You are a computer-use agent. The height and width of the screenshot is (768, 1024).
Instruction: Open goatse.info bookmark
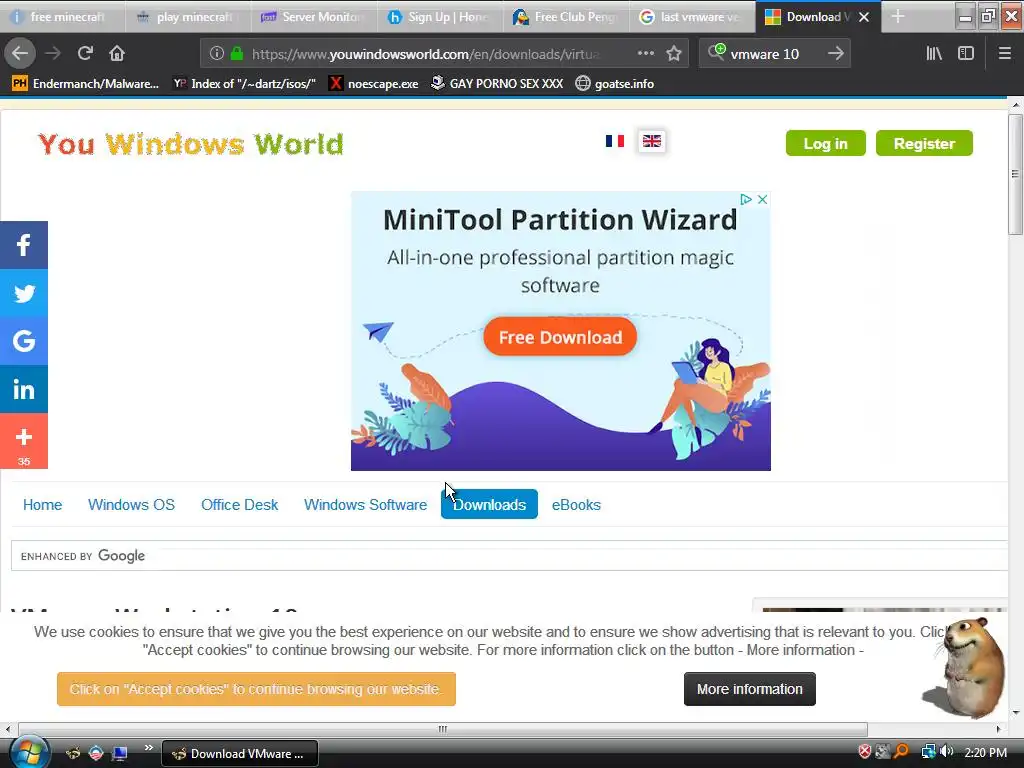pos(615,84)
